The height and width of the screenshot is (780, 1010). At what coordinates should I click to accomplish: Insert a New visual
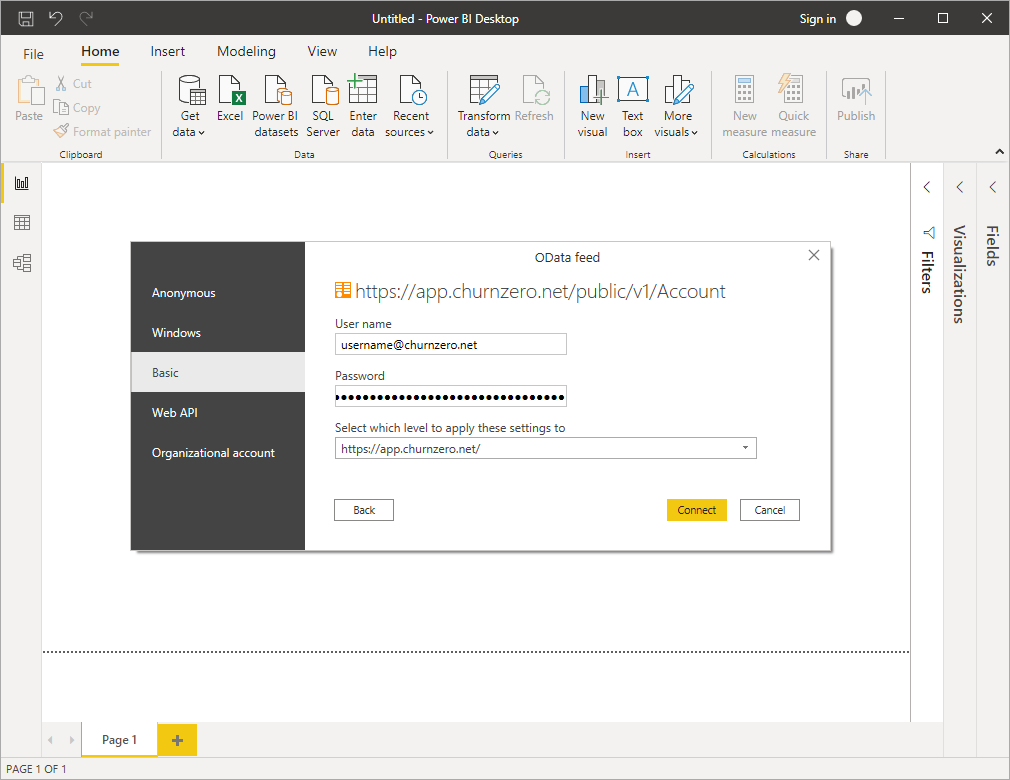593,106
